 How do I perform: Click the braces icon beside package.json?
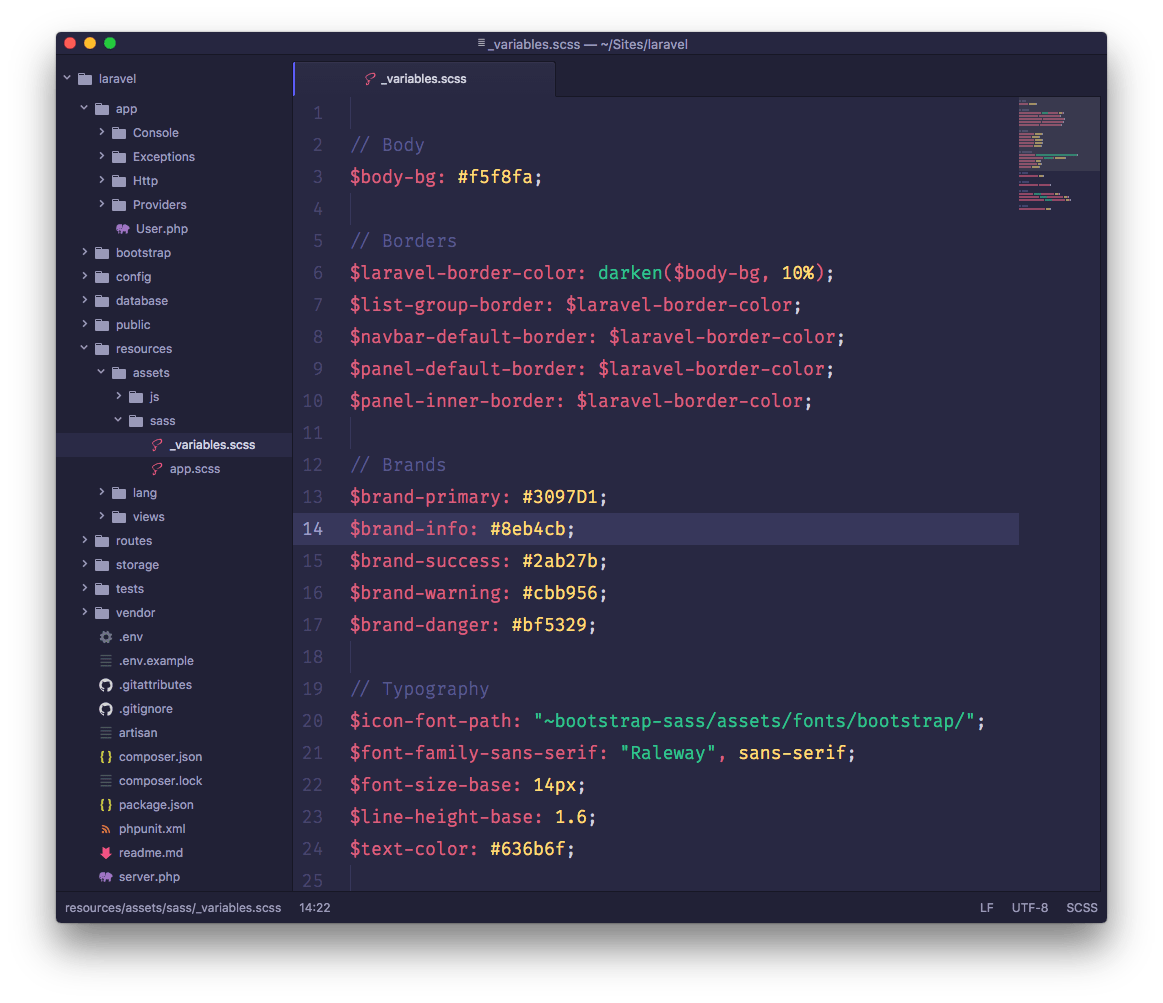tap(104, 804)
